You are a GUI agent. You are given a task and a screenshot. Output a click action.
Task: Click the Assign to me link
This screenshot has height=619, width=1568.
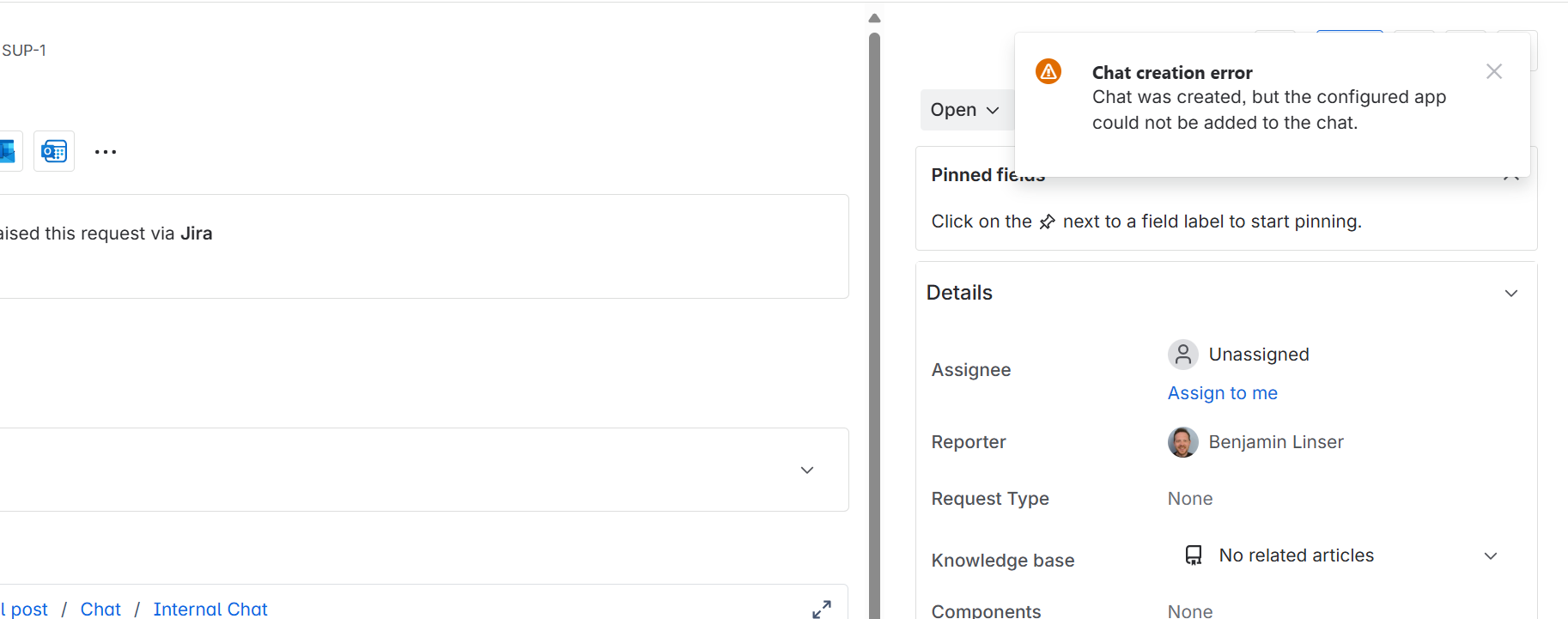point(1222,393)
